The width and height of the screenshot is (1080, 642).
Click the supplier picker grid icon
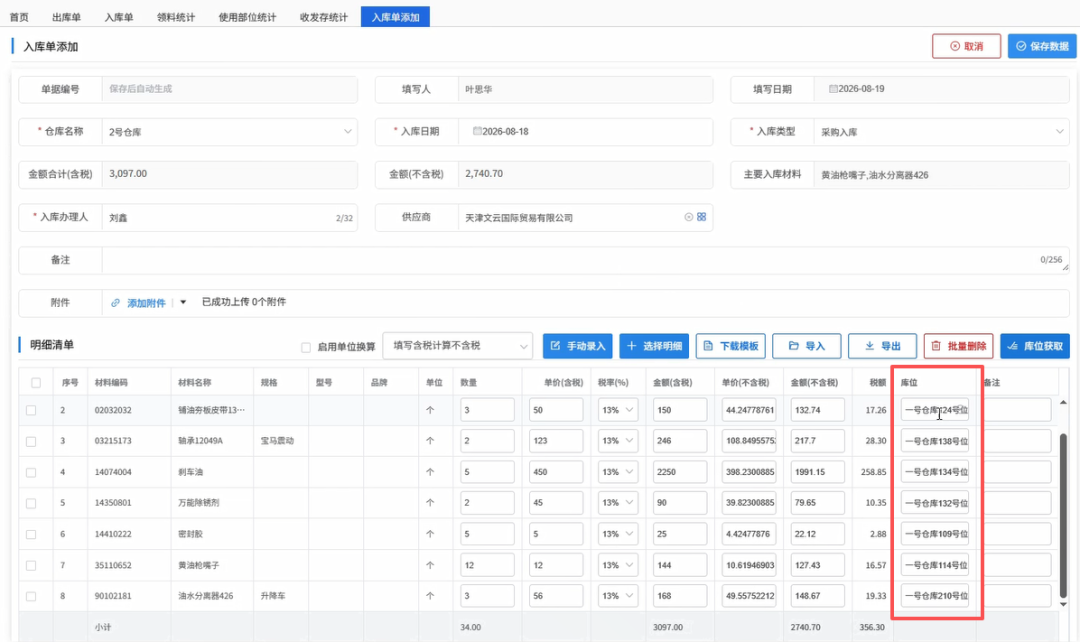(701, 217)
